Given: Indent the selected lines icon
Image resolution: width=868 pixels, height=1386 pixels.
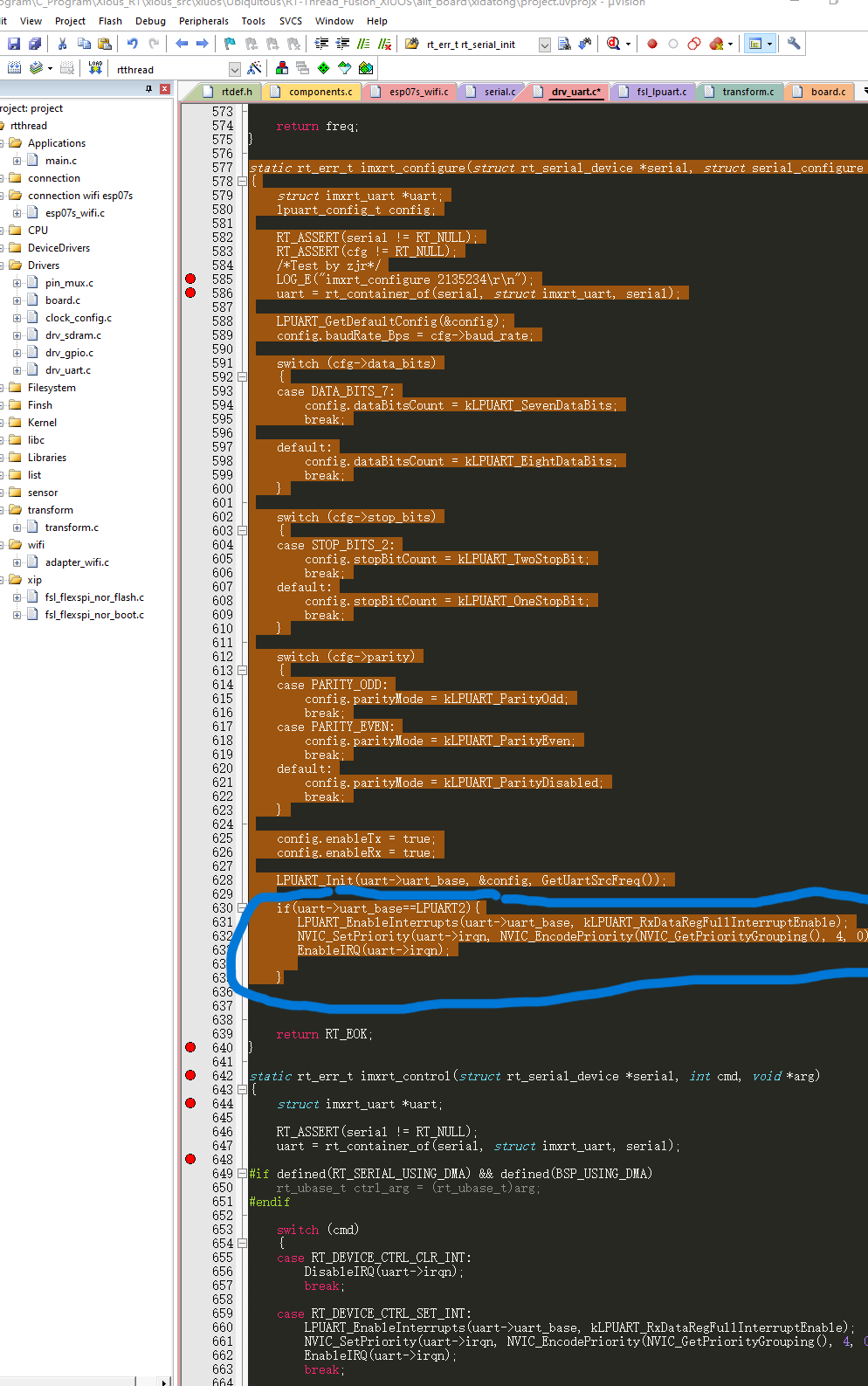Looking at the screenshot, I should pyautogui.click(x=321, y=44).
